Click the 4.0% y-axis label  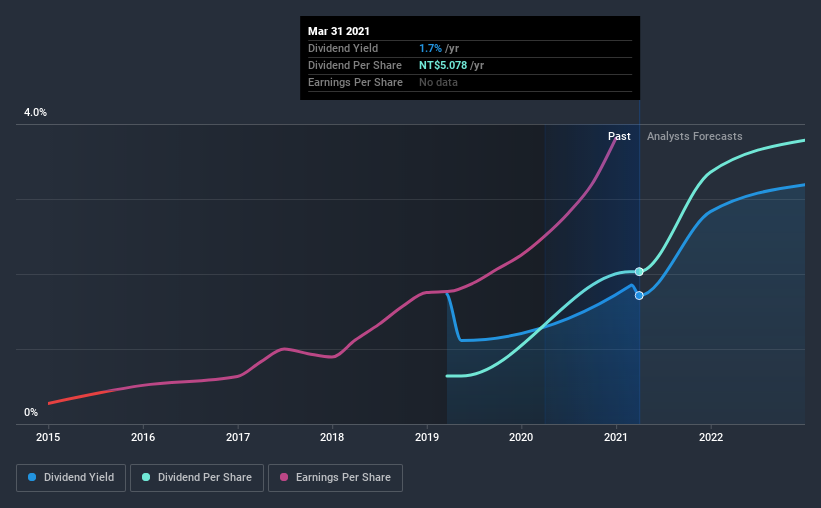pyautogui.click(x=35, y=112)
